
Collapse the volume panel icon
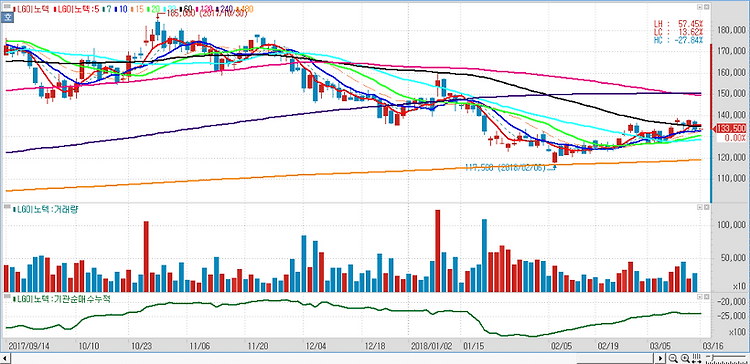pos(700,207)
